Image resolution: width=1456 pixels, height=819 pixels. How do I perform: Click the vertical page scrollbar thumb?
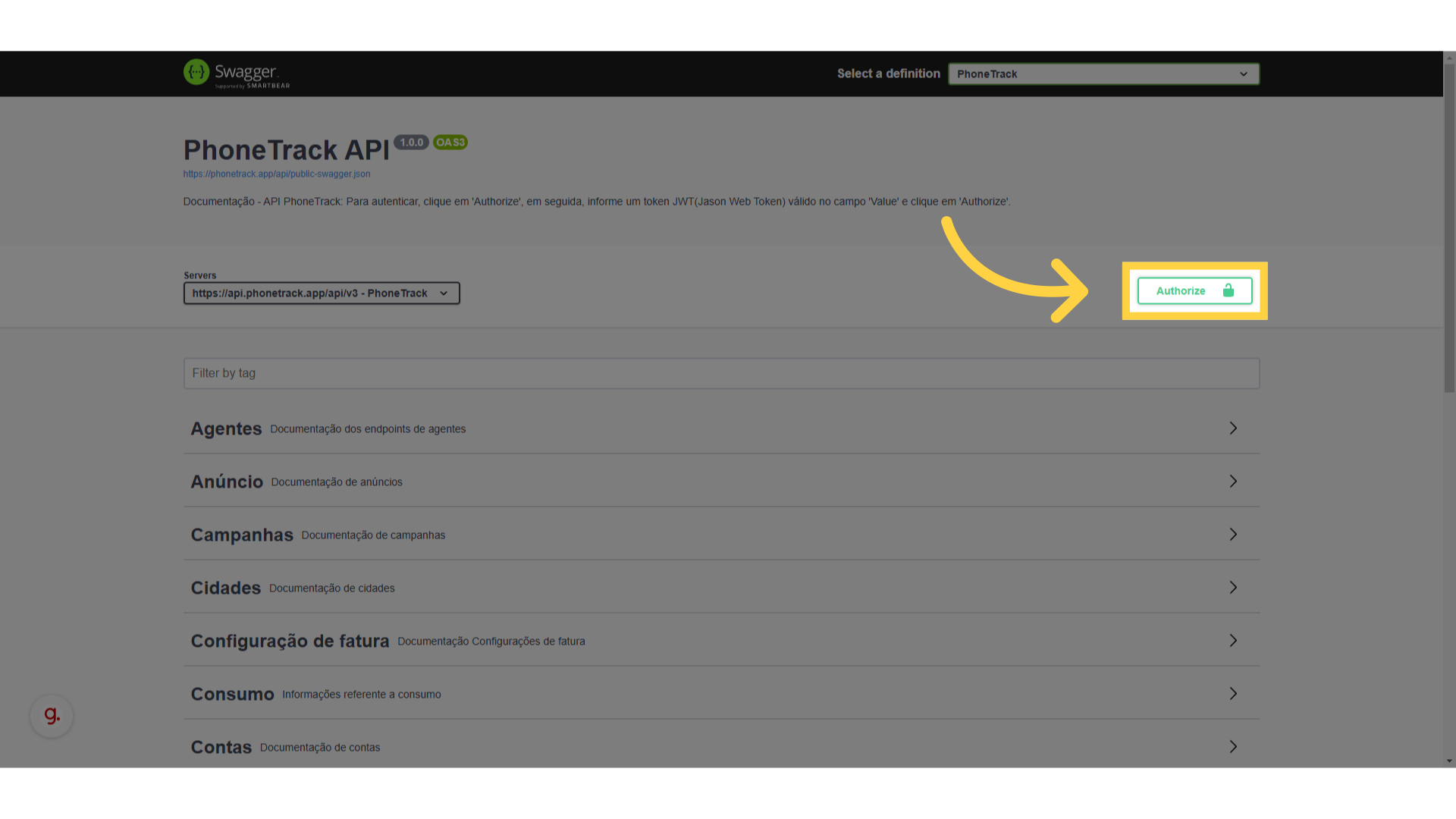[x=1449, y=227]
